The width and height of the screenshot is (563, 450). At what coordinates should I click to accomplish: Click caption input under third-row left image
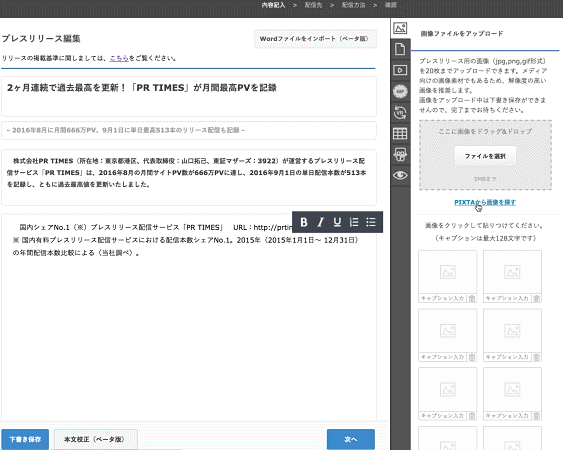pos(443,416)
